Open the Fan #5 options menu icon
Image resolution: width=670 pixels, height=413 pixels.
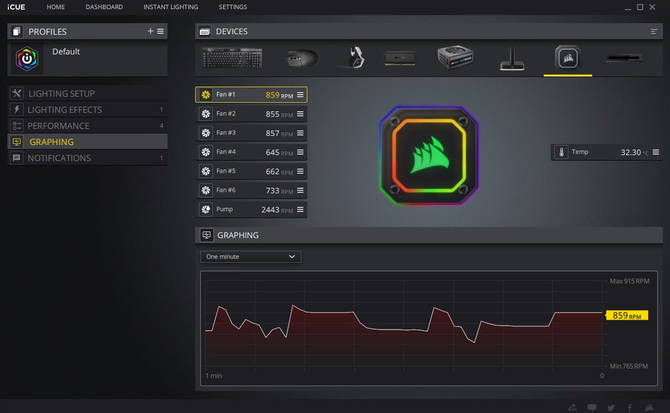click(x=300, y=171)
